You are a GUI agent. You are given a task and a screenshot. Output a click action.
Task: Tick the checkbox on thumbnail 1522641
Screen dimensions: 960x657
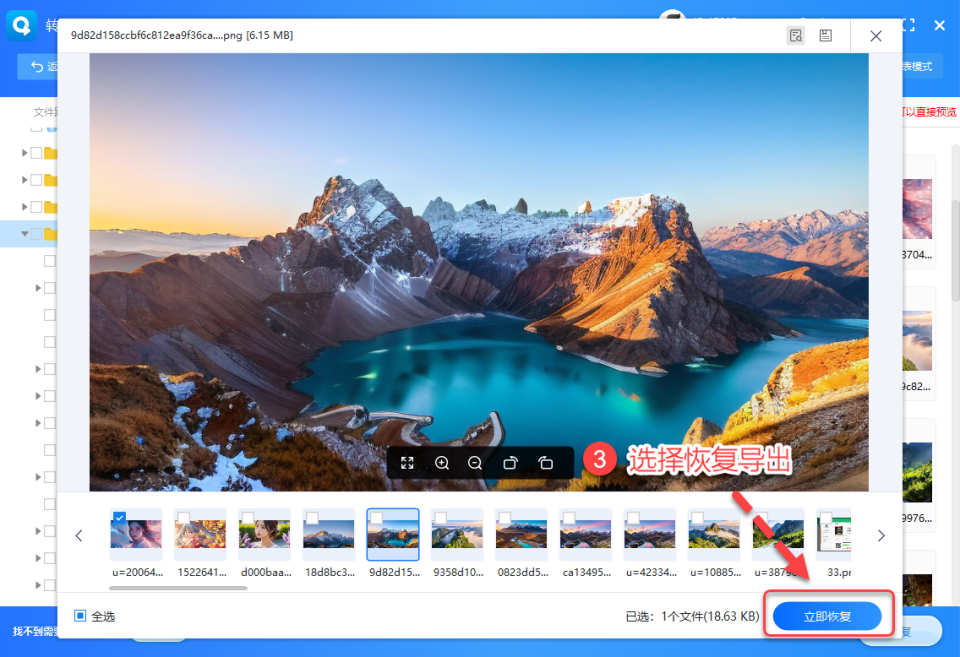point(184,518)
